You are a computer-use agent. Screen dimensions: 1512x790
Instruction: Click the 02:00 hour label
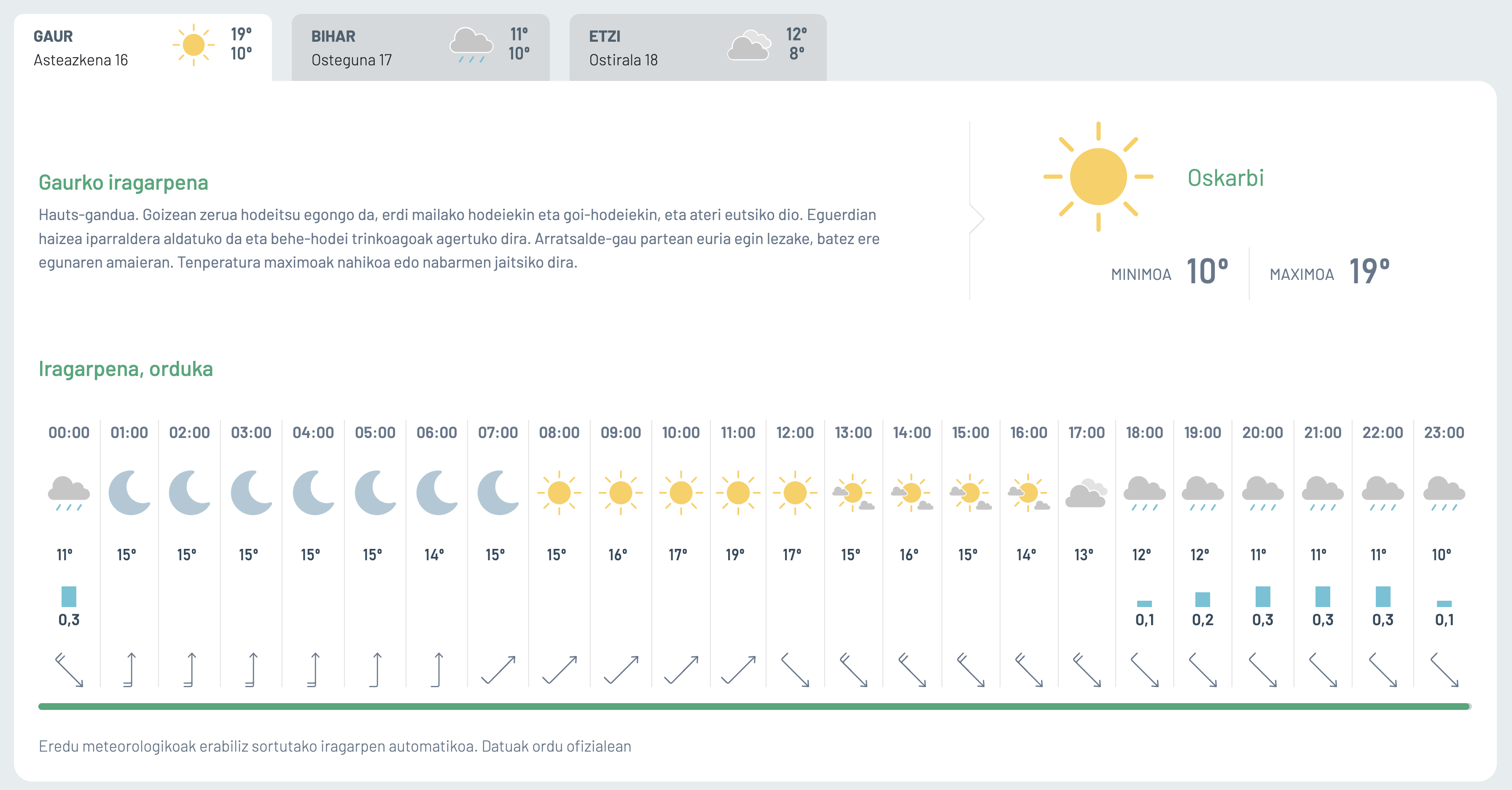(x=190, y=433)
